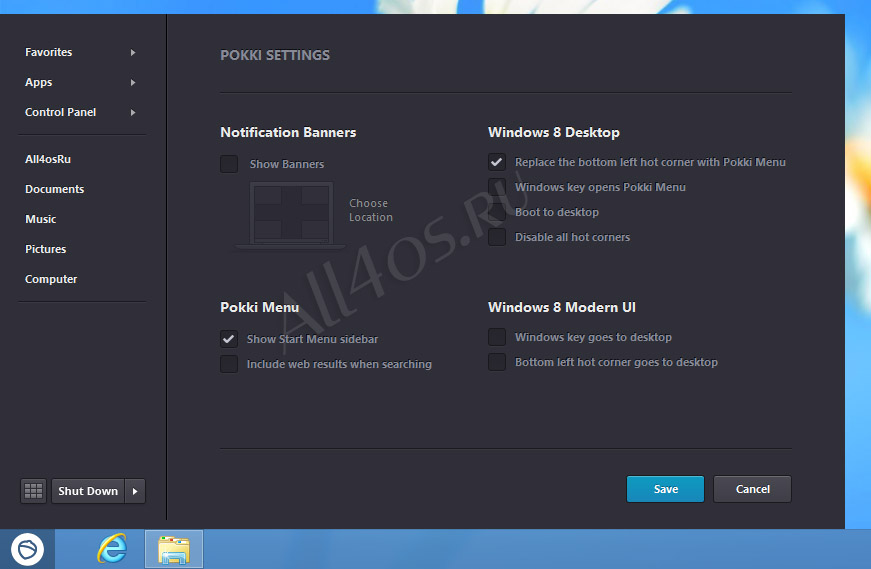871x569 pixels.
Task: Click the Notification Banners heading
Action: 288,132
